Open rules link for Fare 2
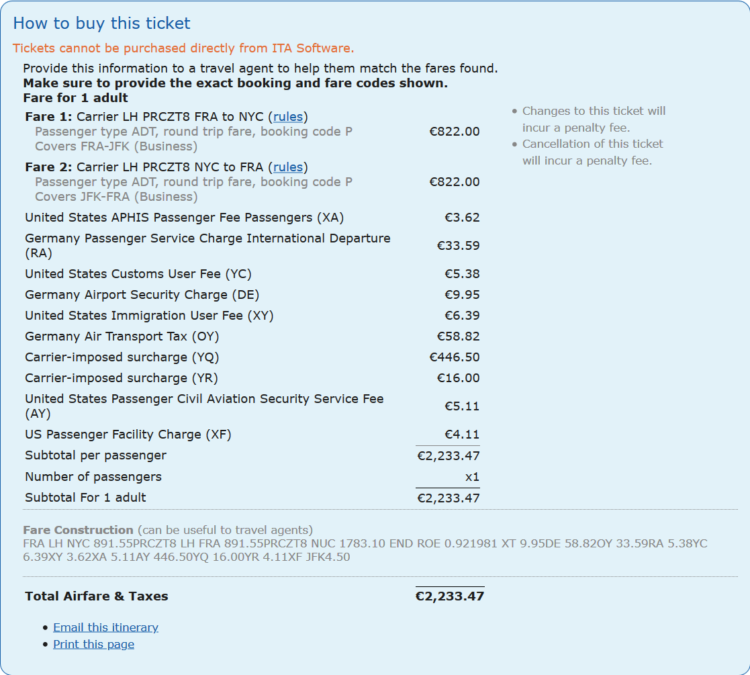 (288, 167)
